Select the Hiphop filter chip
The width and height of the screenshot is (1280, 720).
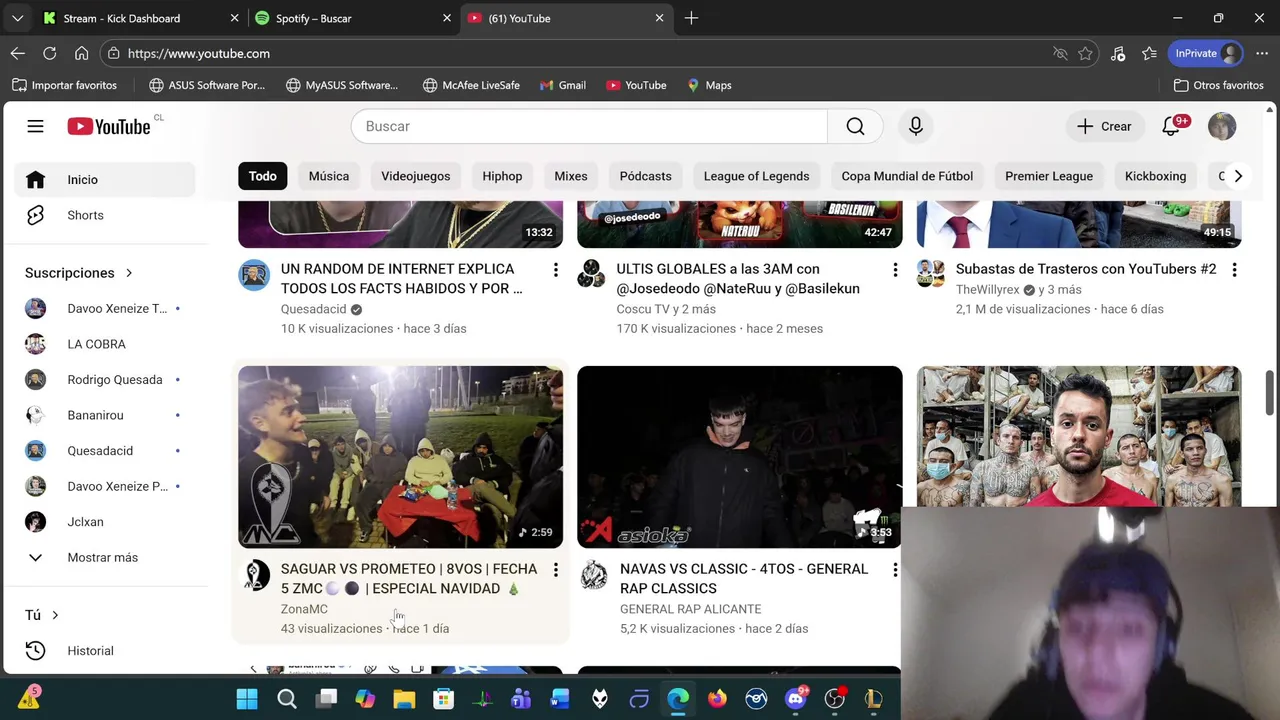[x=502, y=176]
